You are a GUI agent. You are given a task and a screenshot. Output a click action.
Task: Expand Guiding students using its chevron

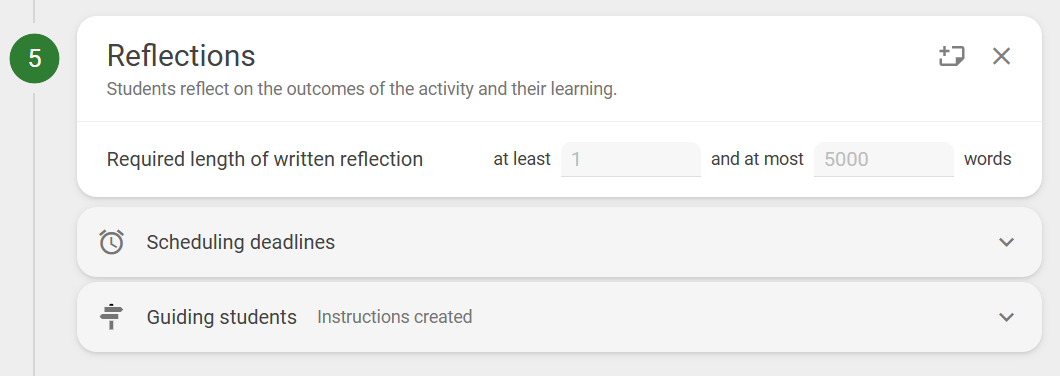tap(1007, 317)
